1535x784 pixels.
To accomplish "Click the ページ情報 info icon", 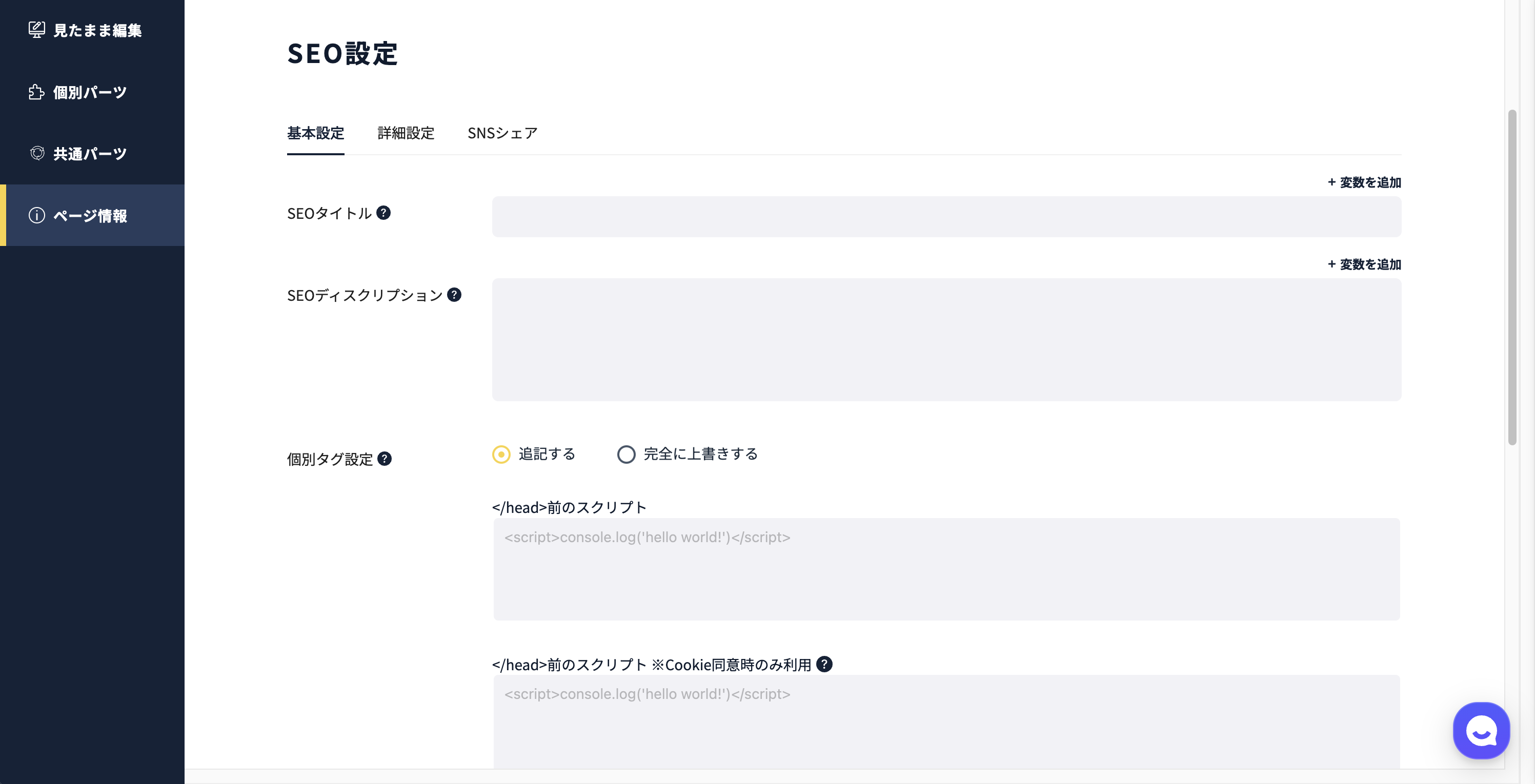I will [x=37, y=215].
